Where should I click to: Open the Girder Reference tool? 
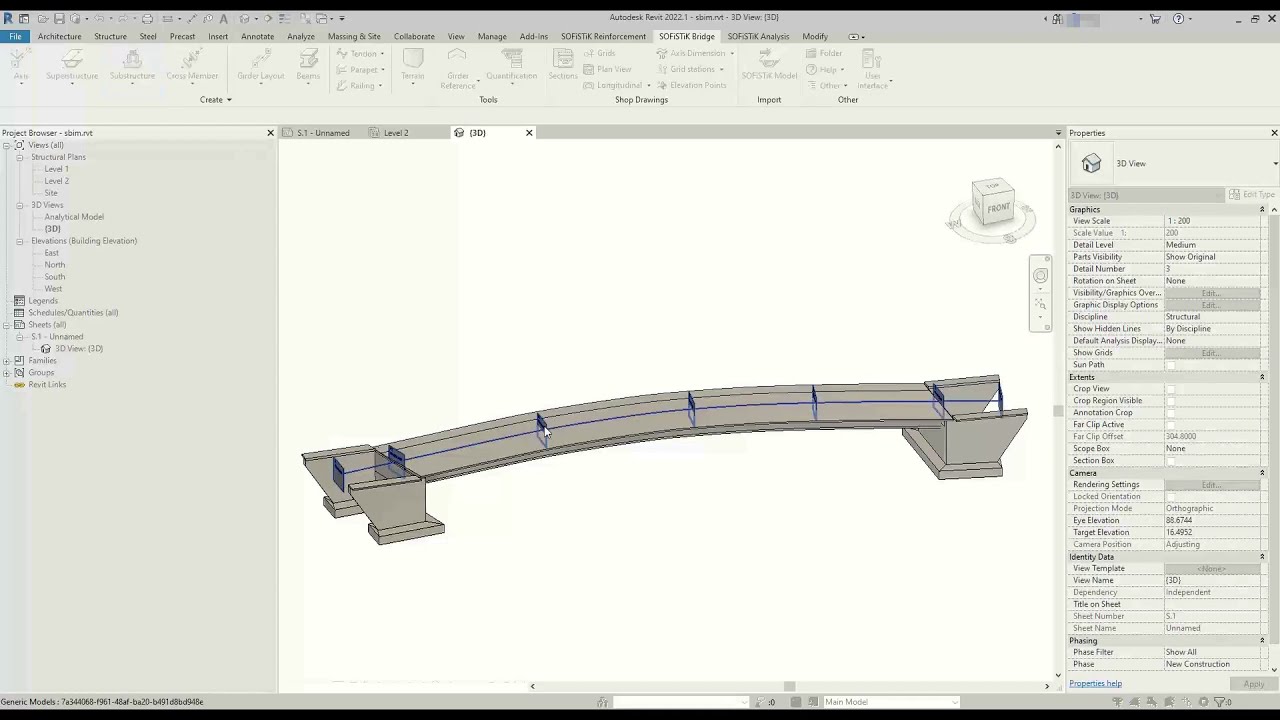(458, 70)
